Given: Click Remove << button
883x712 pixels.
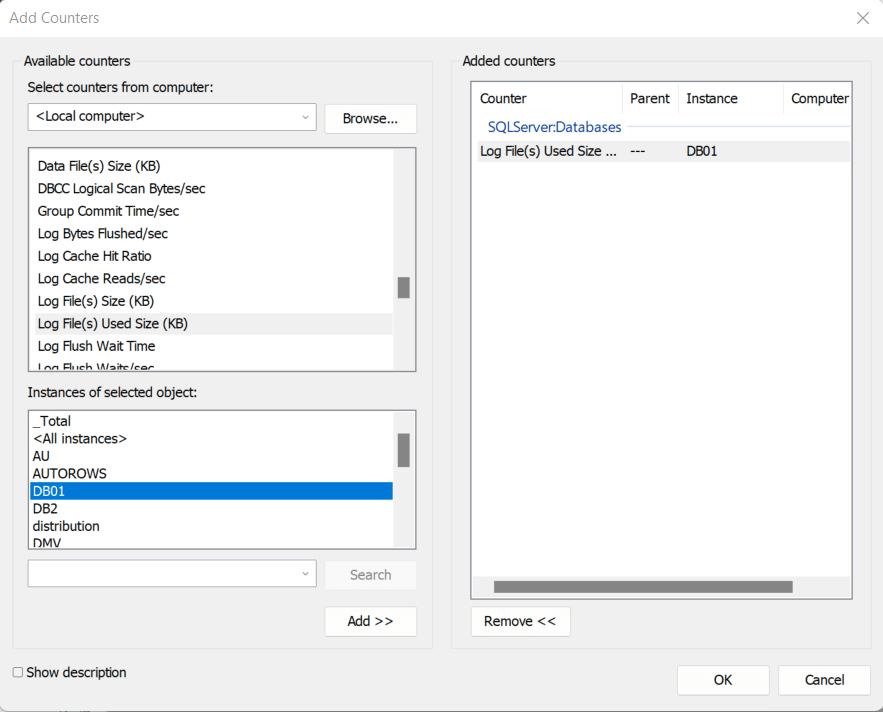Looking at the screenshot, I should coord(520,621).
